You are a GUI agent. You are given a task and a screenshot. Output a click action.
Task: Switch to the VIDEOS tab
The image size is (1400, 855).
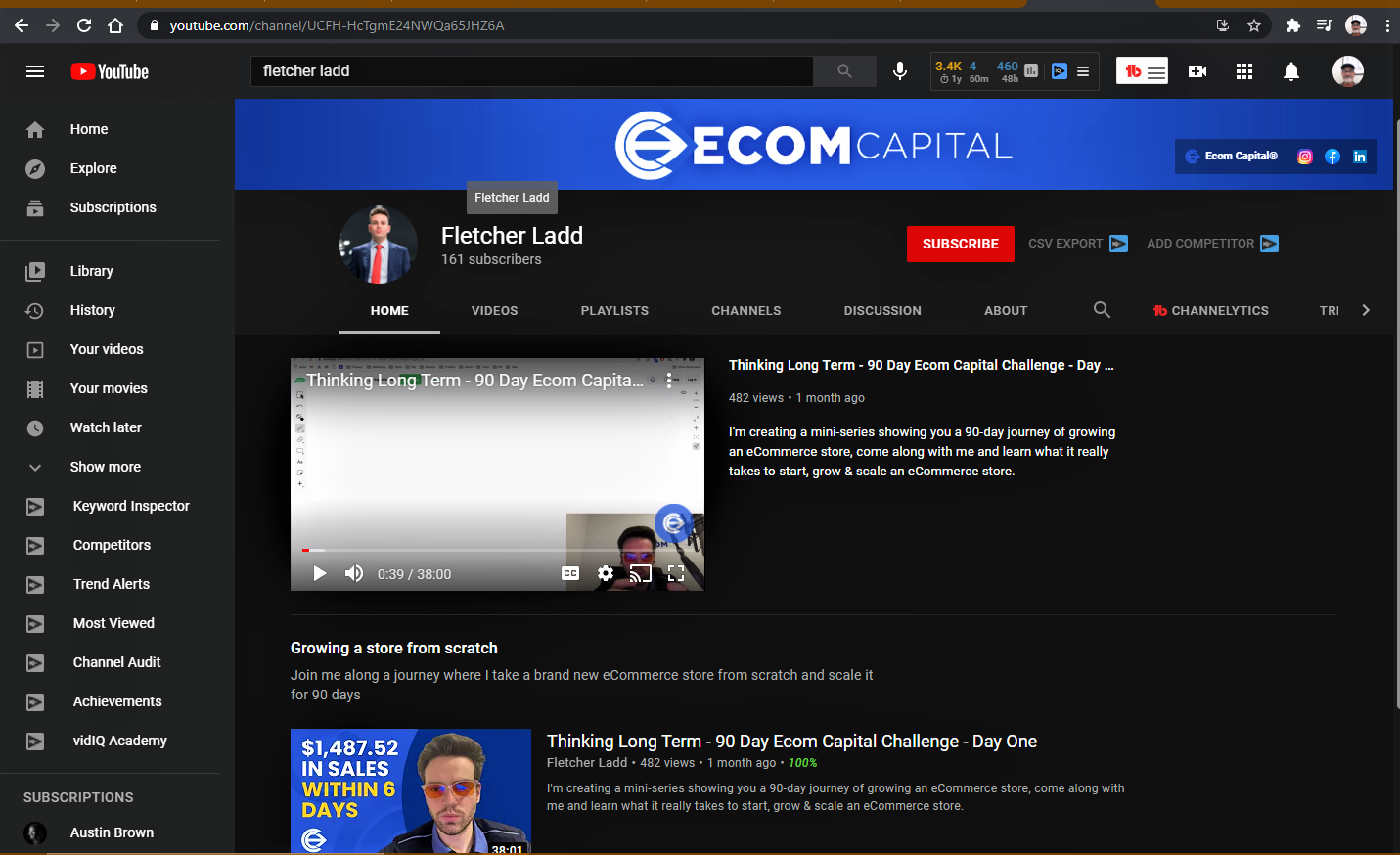[x=494, y=310]
